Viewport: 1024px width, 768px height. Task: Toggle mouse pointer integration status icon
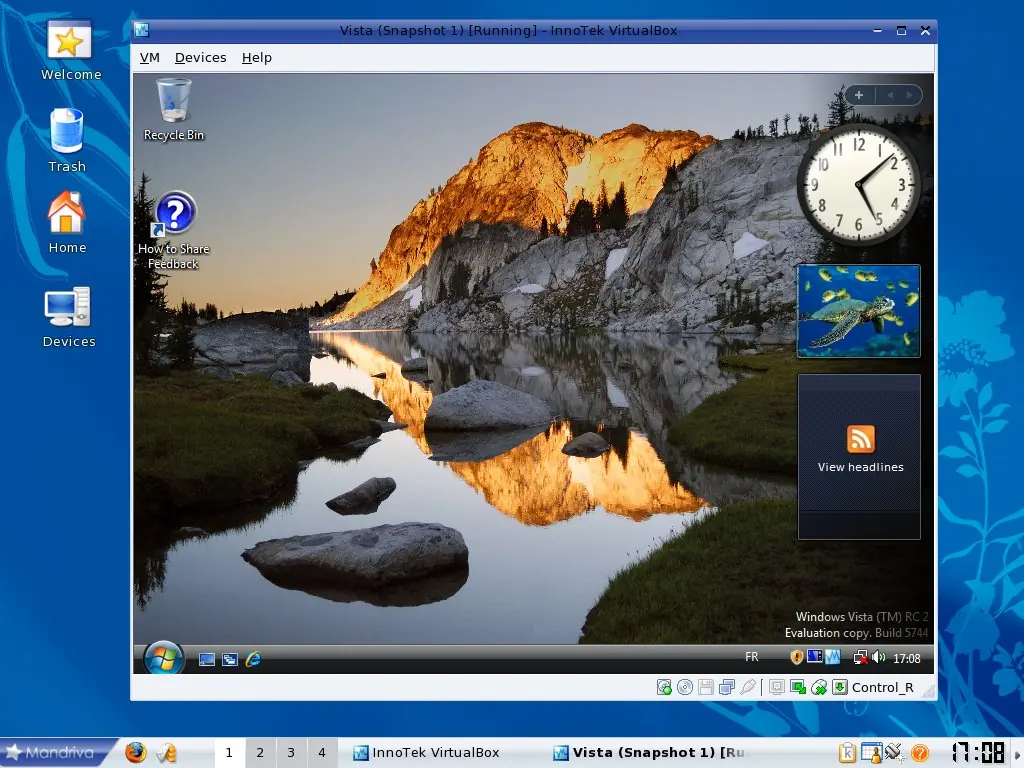click(818, 687)
